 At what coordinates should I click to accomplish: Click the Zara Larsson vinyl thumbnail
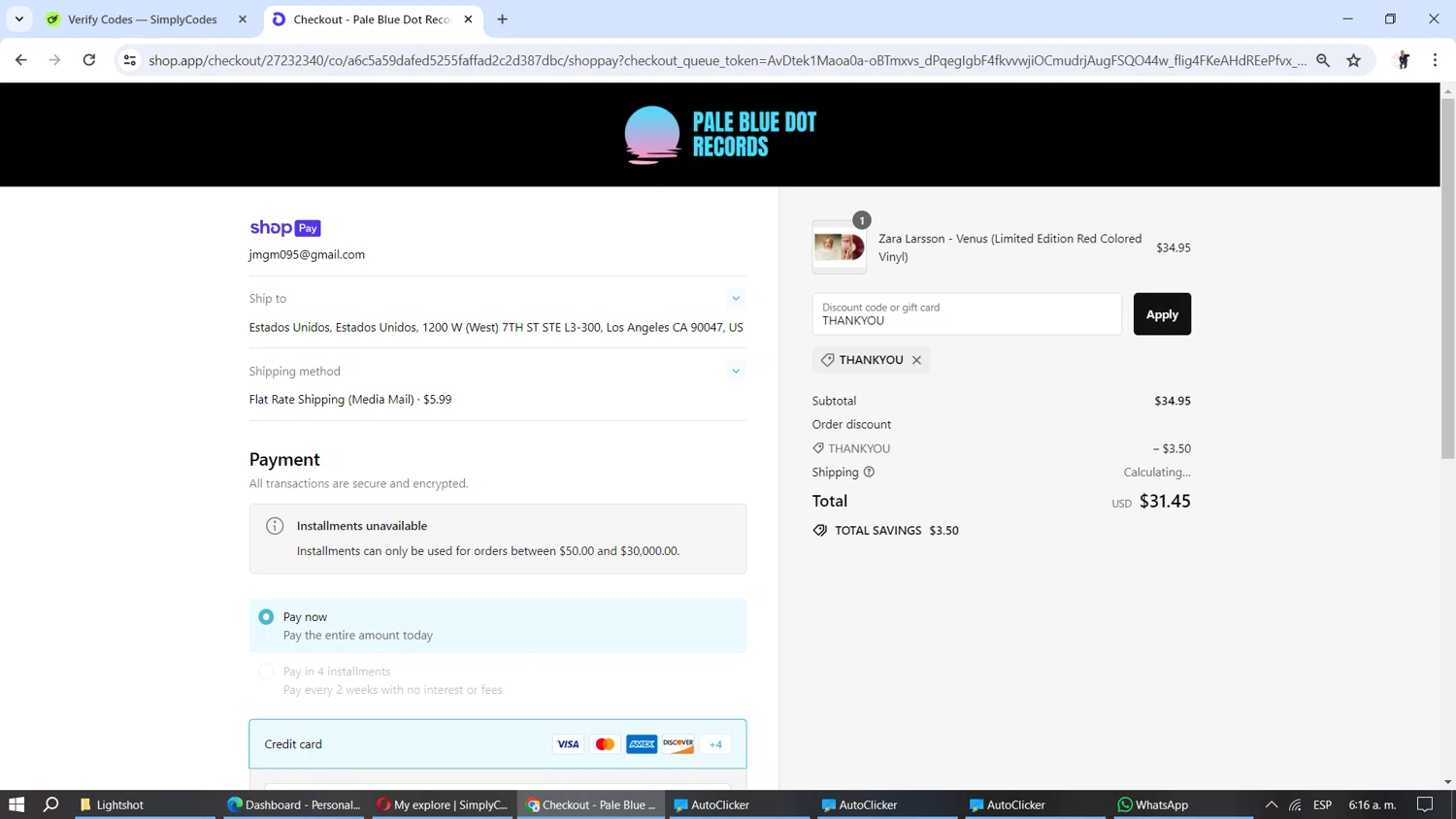click(x=840, y=247)
